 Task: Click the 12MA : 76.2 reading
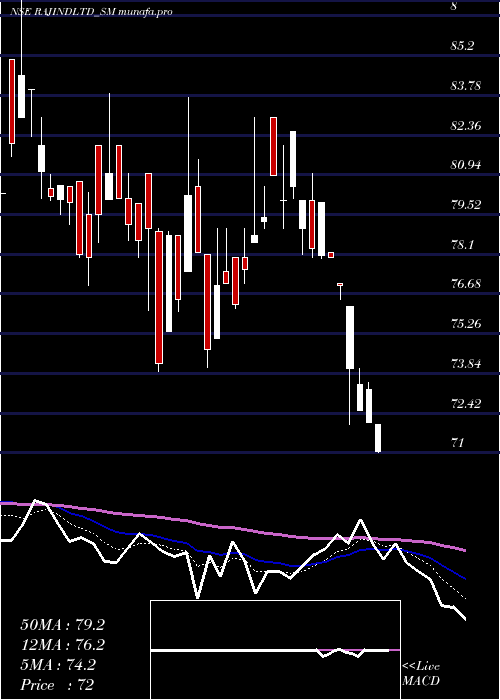click(62, 645)
